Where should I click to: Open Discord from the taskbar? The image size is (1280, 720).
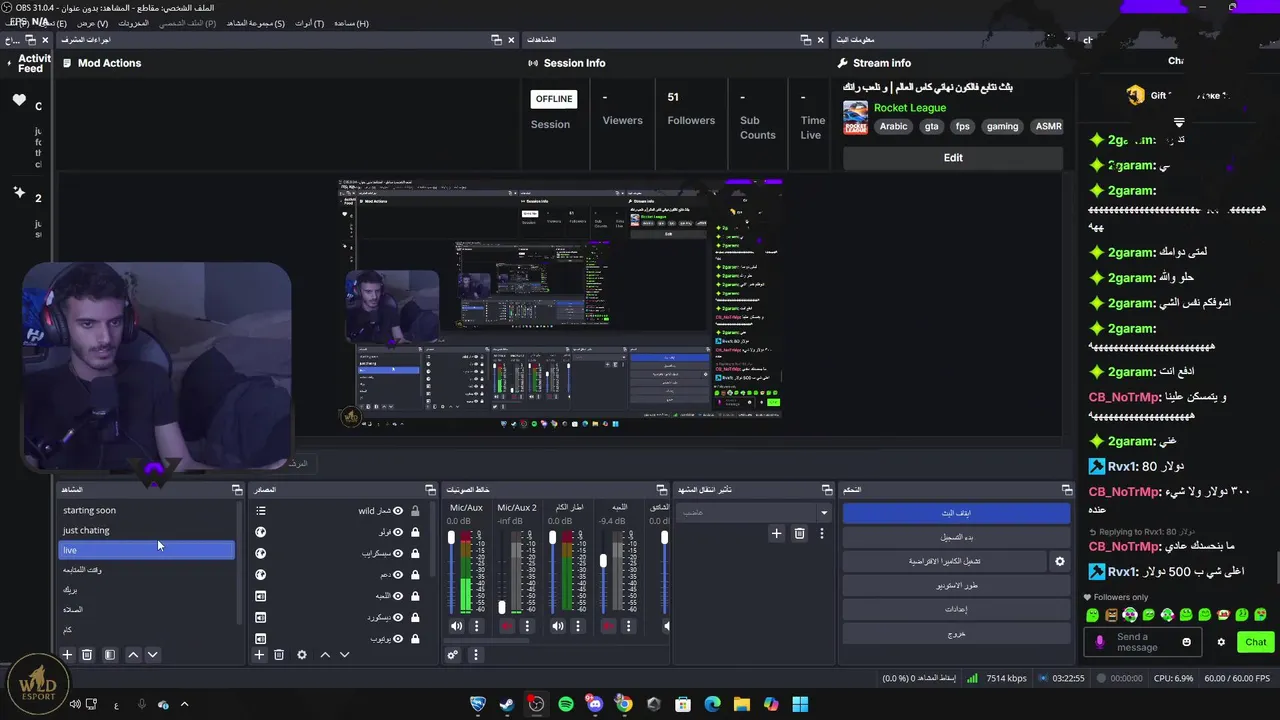[x=595, y=705]
